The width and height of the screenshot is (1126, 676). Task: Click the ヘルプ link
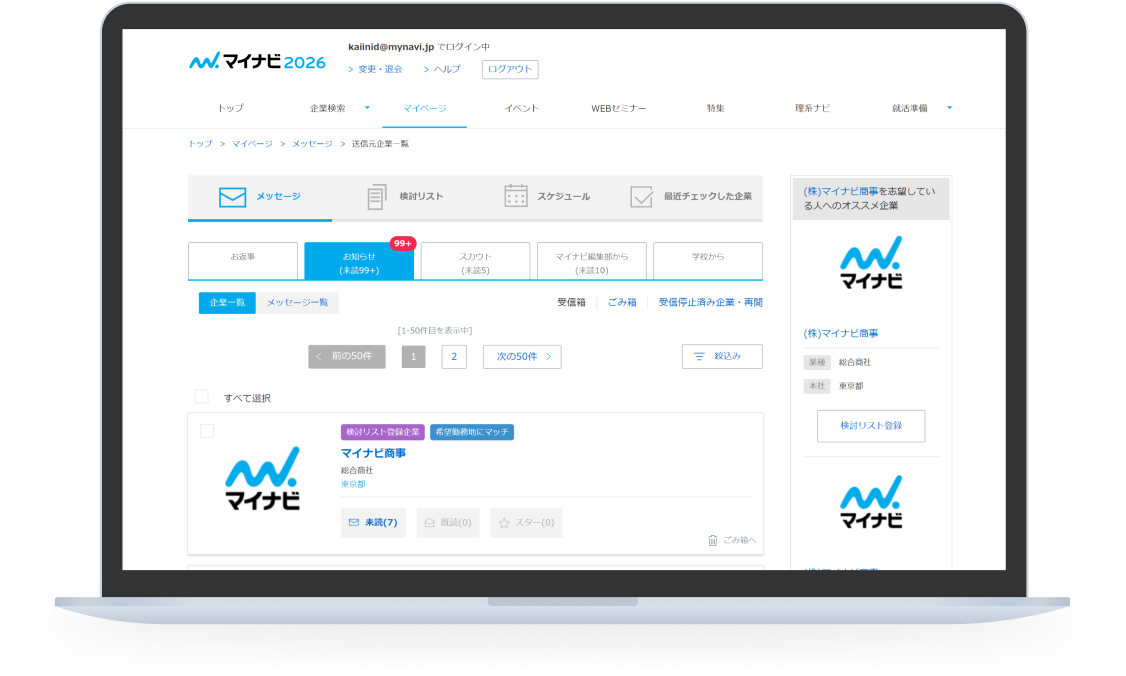pos(447,69)
